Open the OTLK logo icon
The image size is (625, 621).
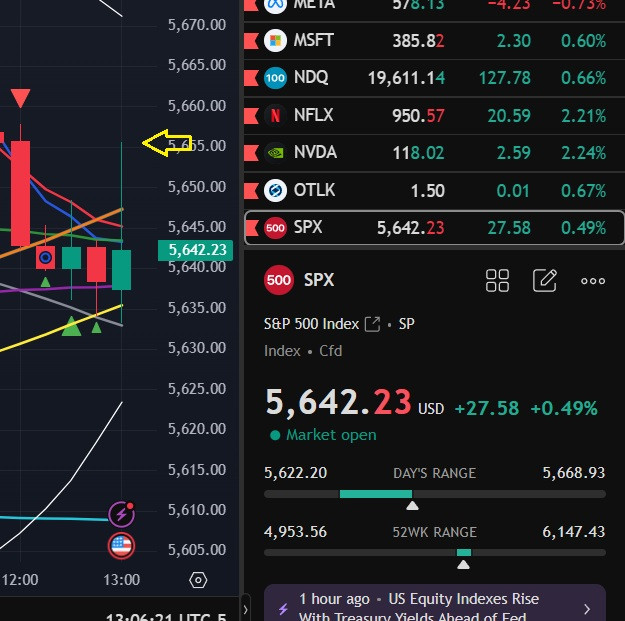(275, 191)
